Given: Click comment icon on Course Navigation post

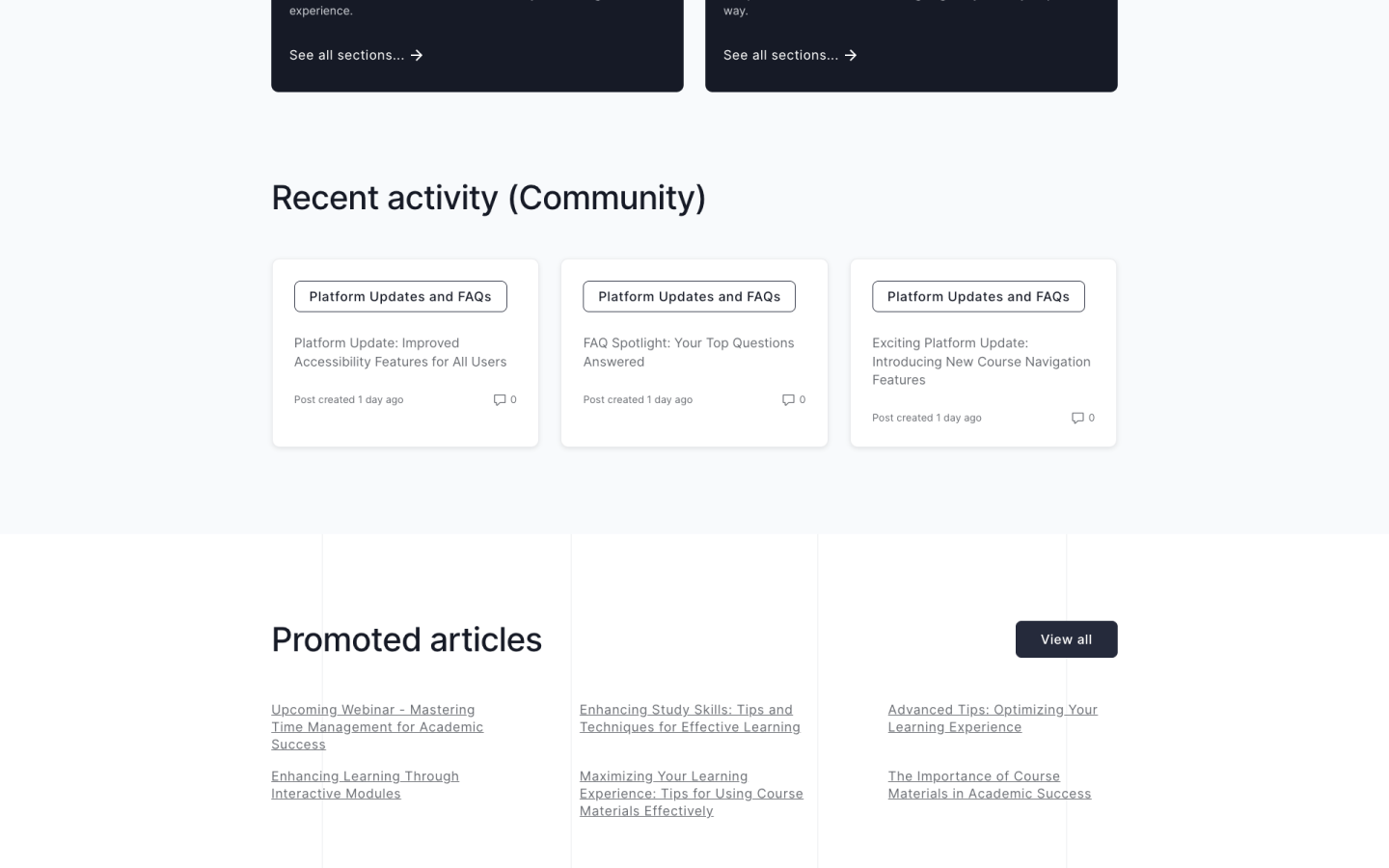Looking at the screenshot, I should pos(1077,418).
